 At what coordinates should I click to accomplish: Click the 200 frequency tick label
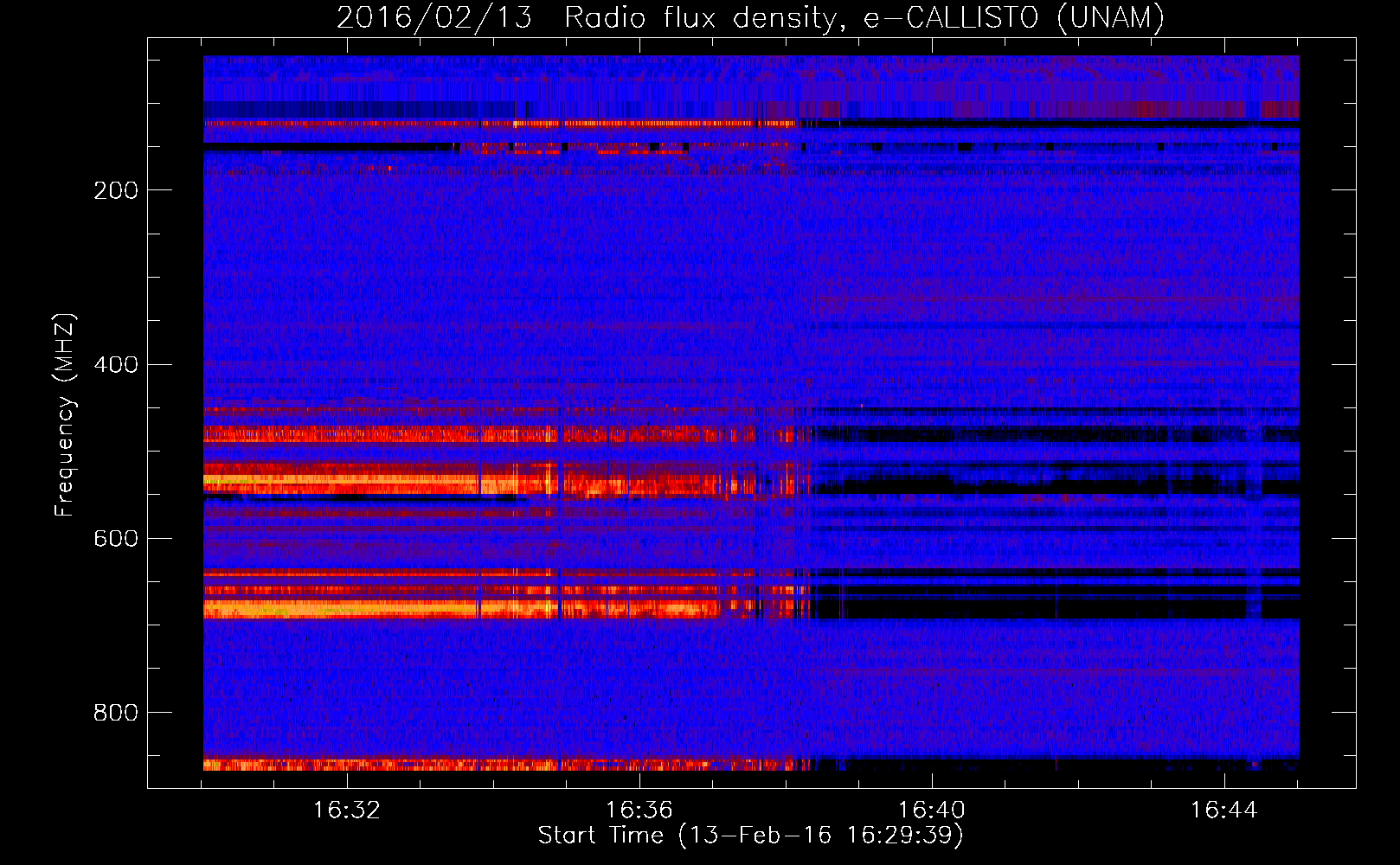116,190
